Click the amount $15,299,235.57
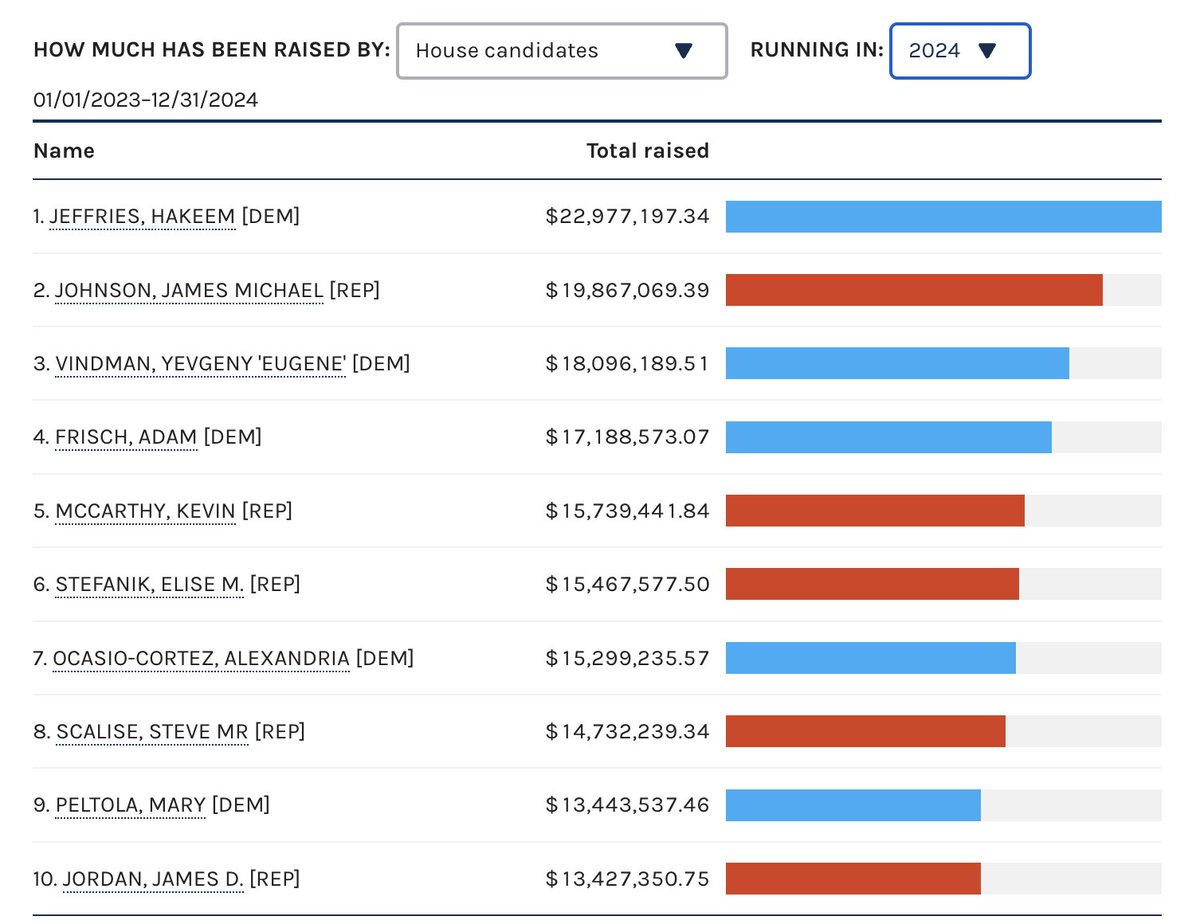The image size is (1200, 924). pos(627,658)
